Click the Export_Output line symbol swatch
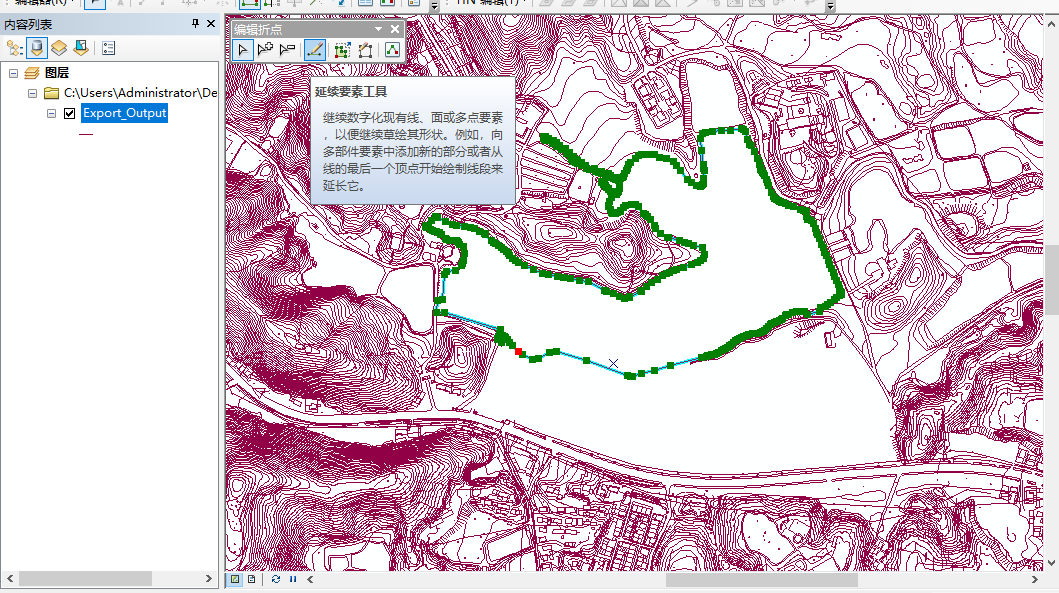The height and width of the screenshot is (593, 1059). click(86, 133)
